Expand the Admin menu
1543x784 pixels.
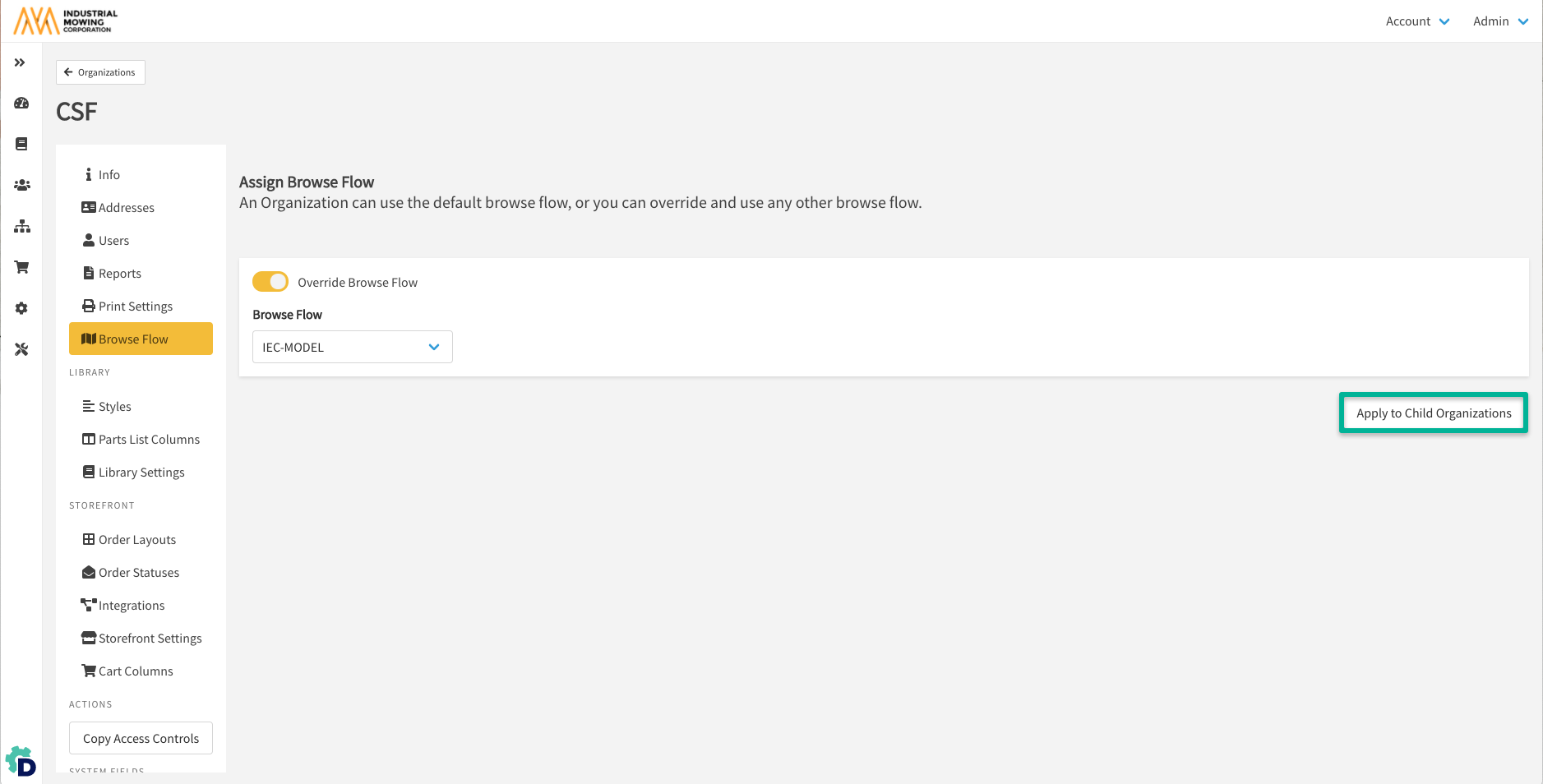point(1500,21)
